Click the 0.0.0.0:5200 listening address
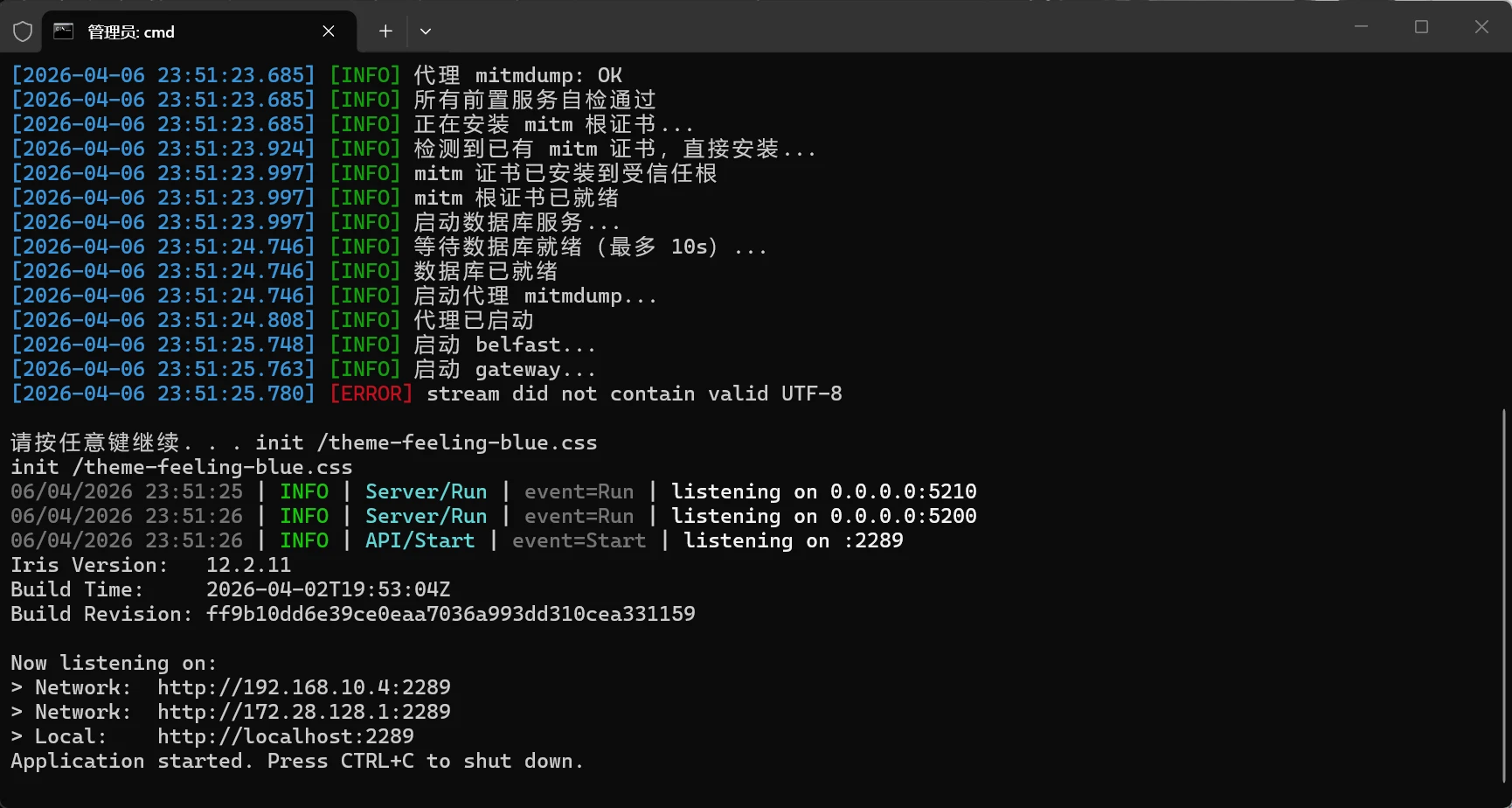 pyautogui.click(x=903, y=516)
